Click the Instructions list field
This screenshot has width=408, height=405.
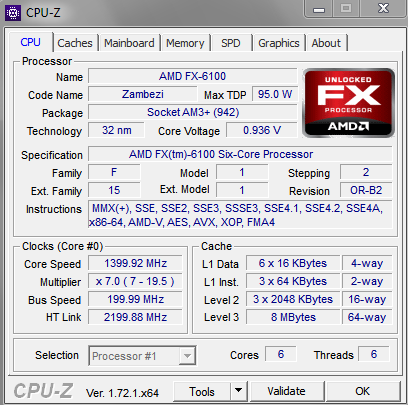240,215
